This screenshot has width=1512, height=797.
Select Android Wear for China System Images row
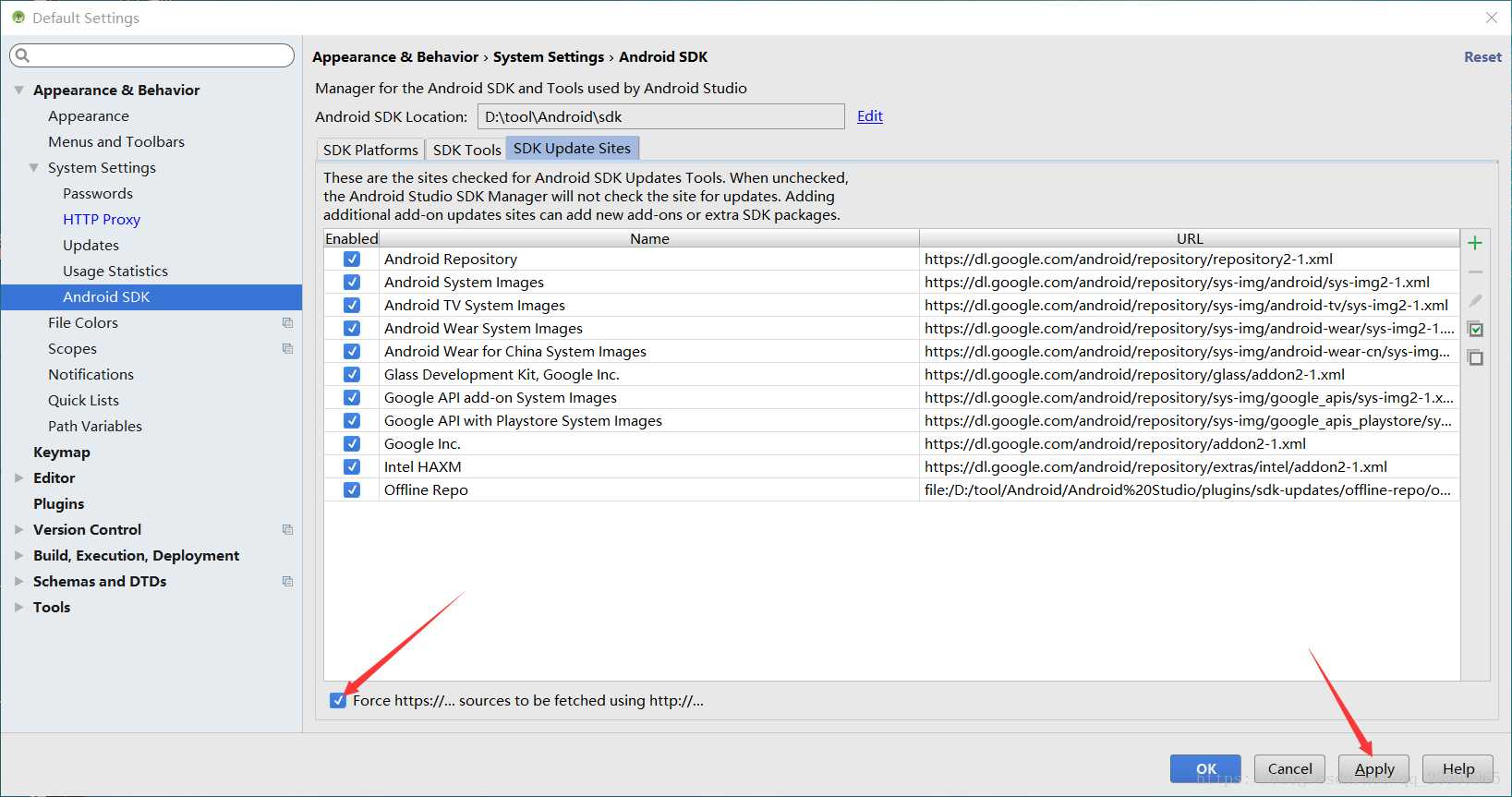point(891,352)
